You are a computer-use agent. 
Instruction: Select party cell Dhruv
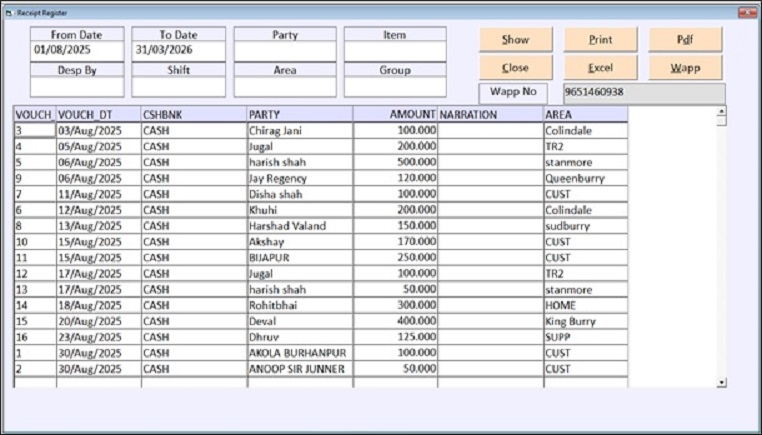[300, 337]
